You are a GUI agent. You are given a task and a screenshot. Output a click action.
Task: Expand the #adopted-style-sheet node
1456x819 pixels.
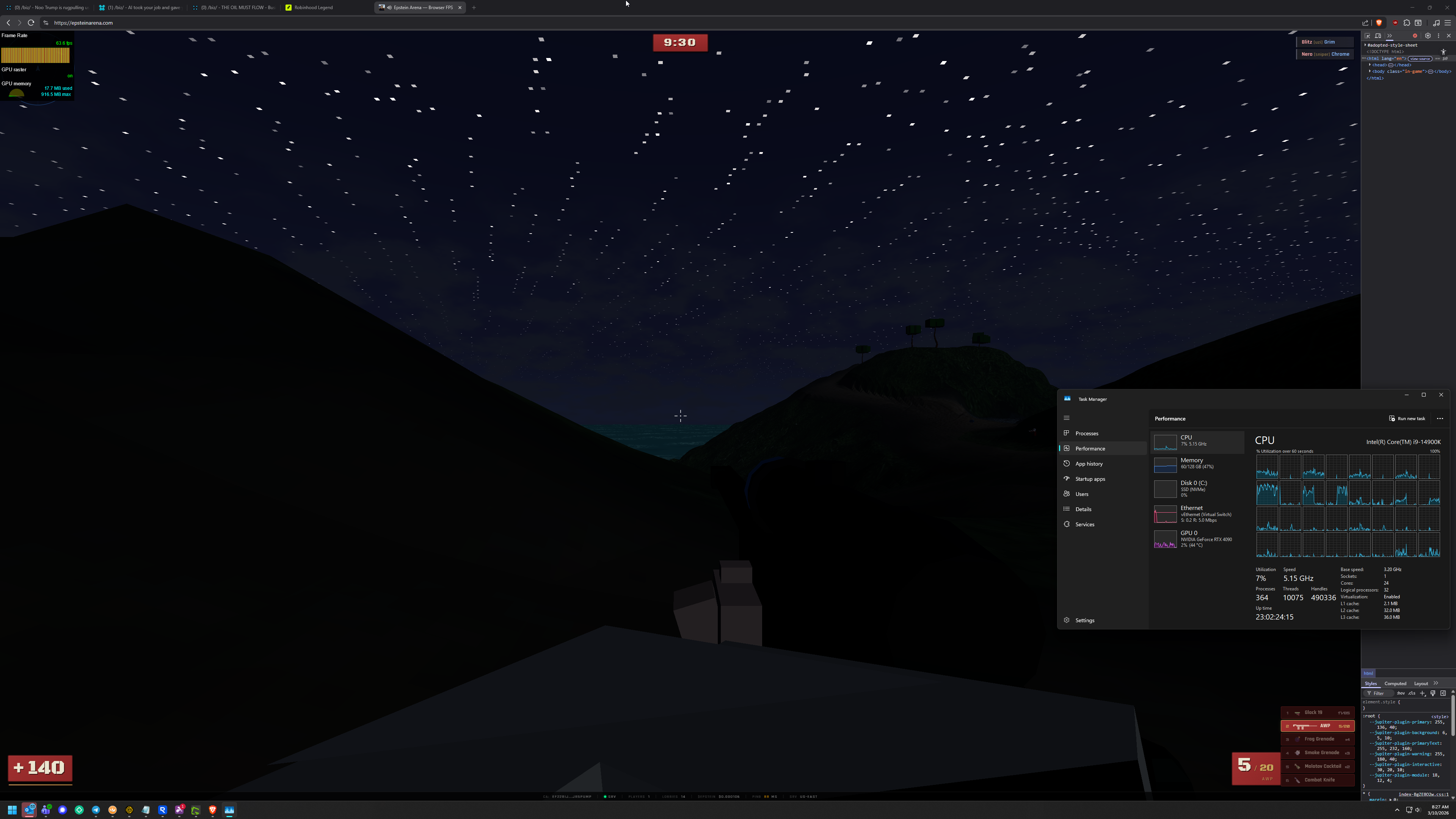[x=1365, y=45]
